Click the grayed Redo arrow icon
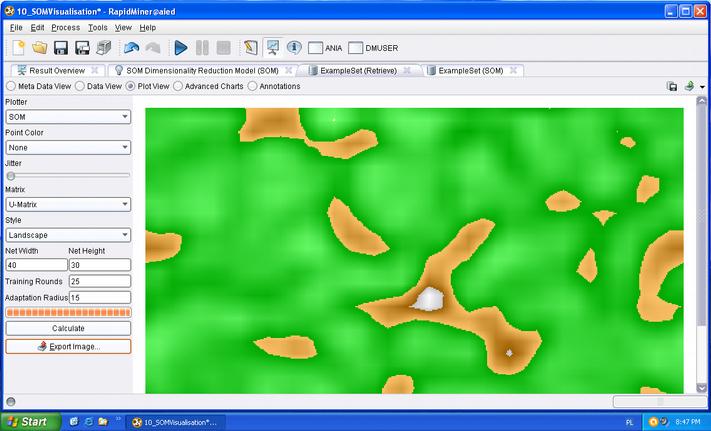This screenshot has height=431, width=711. click(x=153, y=48)
